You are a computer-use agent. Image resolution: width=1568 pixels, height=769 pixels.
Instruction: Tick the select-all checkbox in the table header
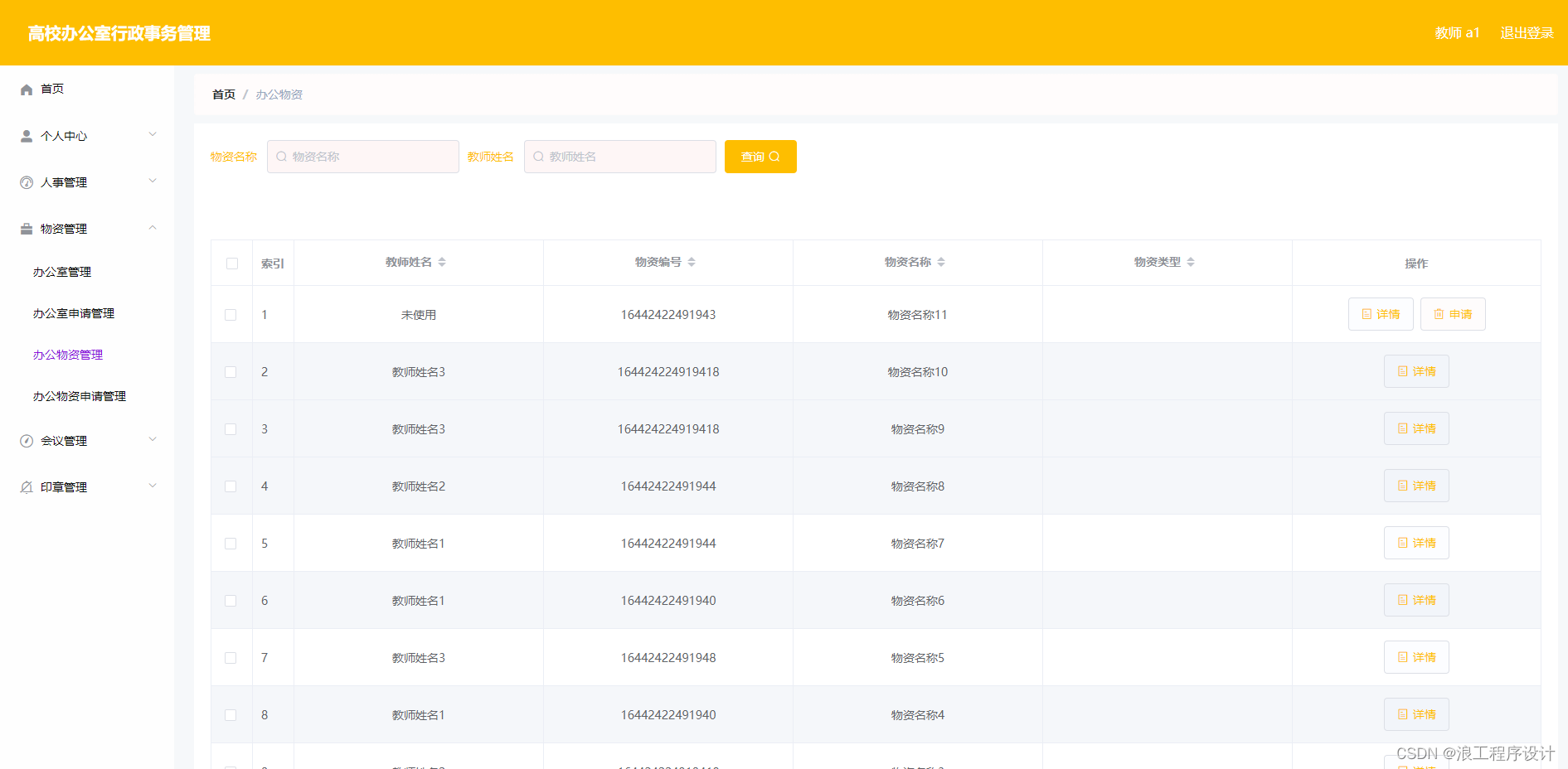(232, 264)
